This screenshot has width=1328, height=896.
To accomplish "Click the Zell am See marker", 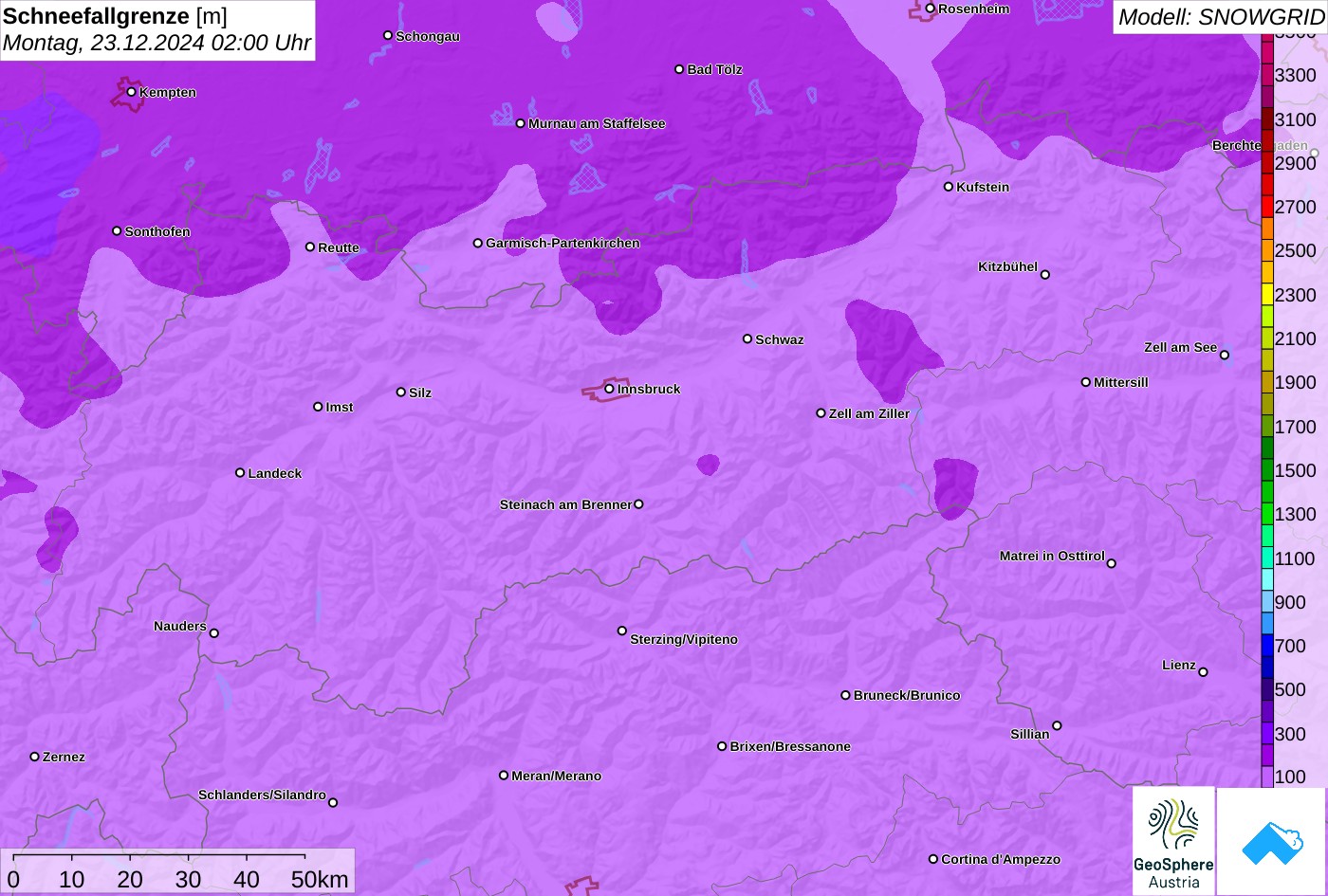I will [x=1225, y=355].
